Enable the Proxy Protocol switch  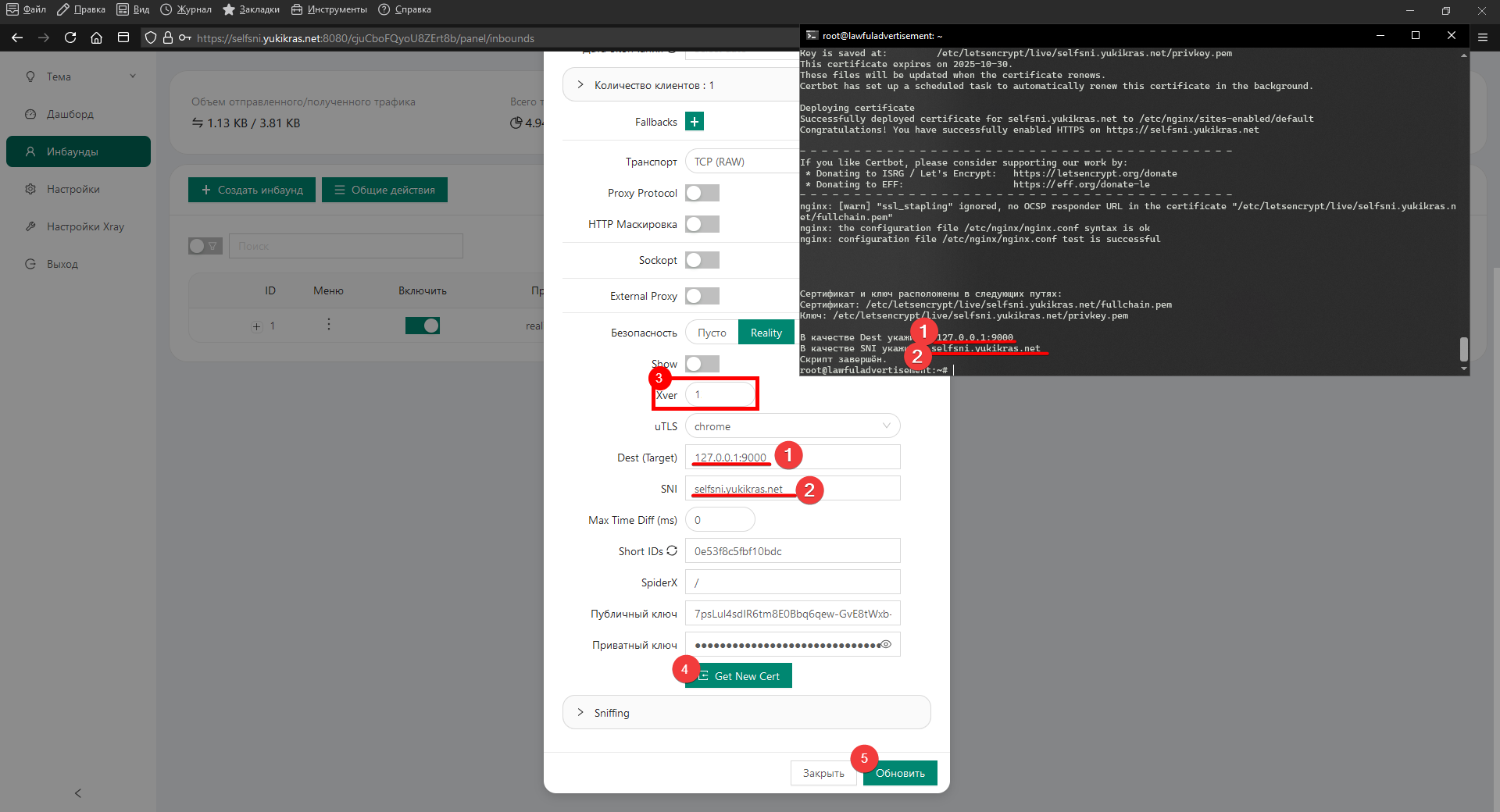click(702, 193)
